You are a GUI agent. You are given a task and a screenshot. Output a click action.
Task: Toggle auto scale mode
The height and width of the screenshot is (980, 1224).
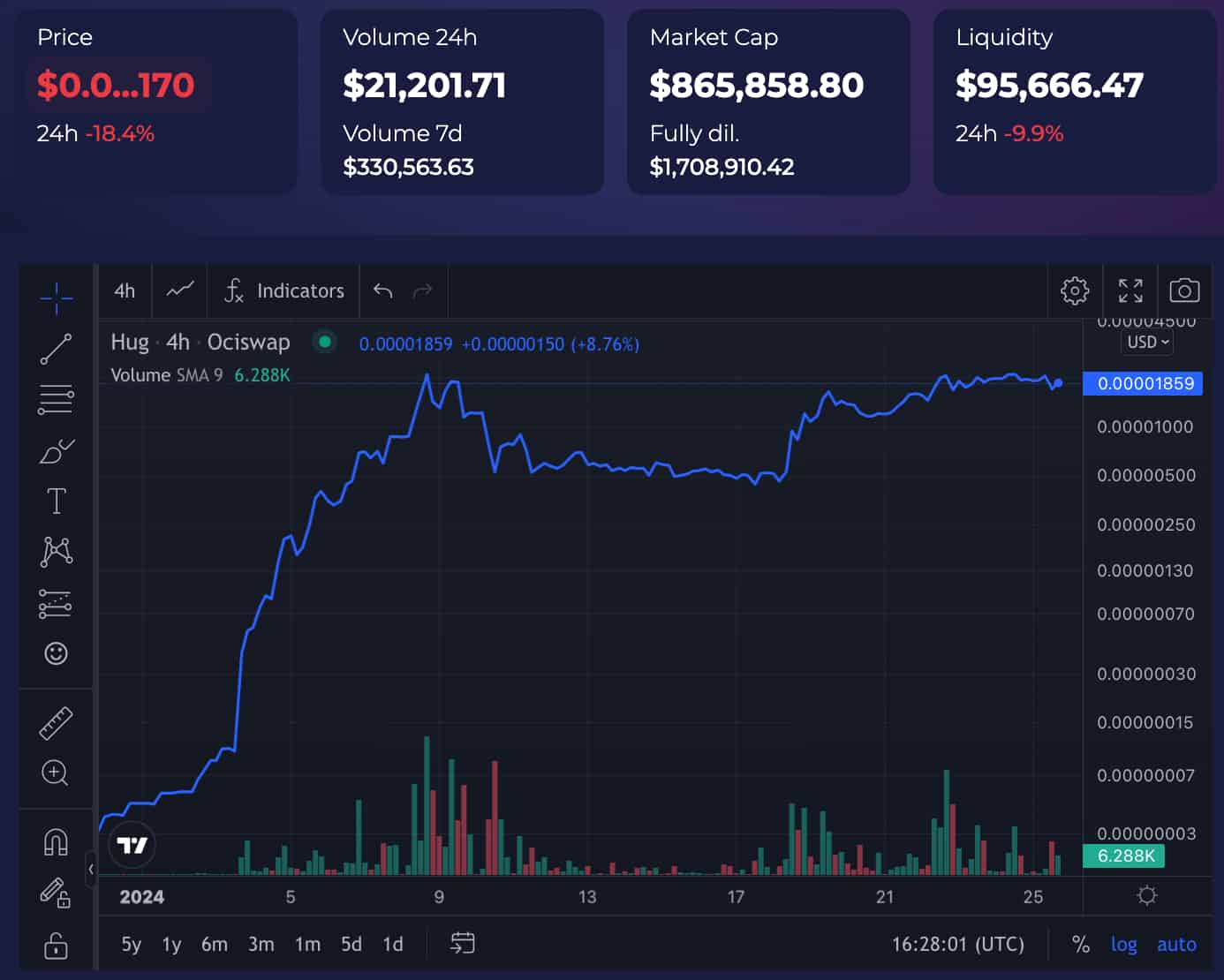1176,944
